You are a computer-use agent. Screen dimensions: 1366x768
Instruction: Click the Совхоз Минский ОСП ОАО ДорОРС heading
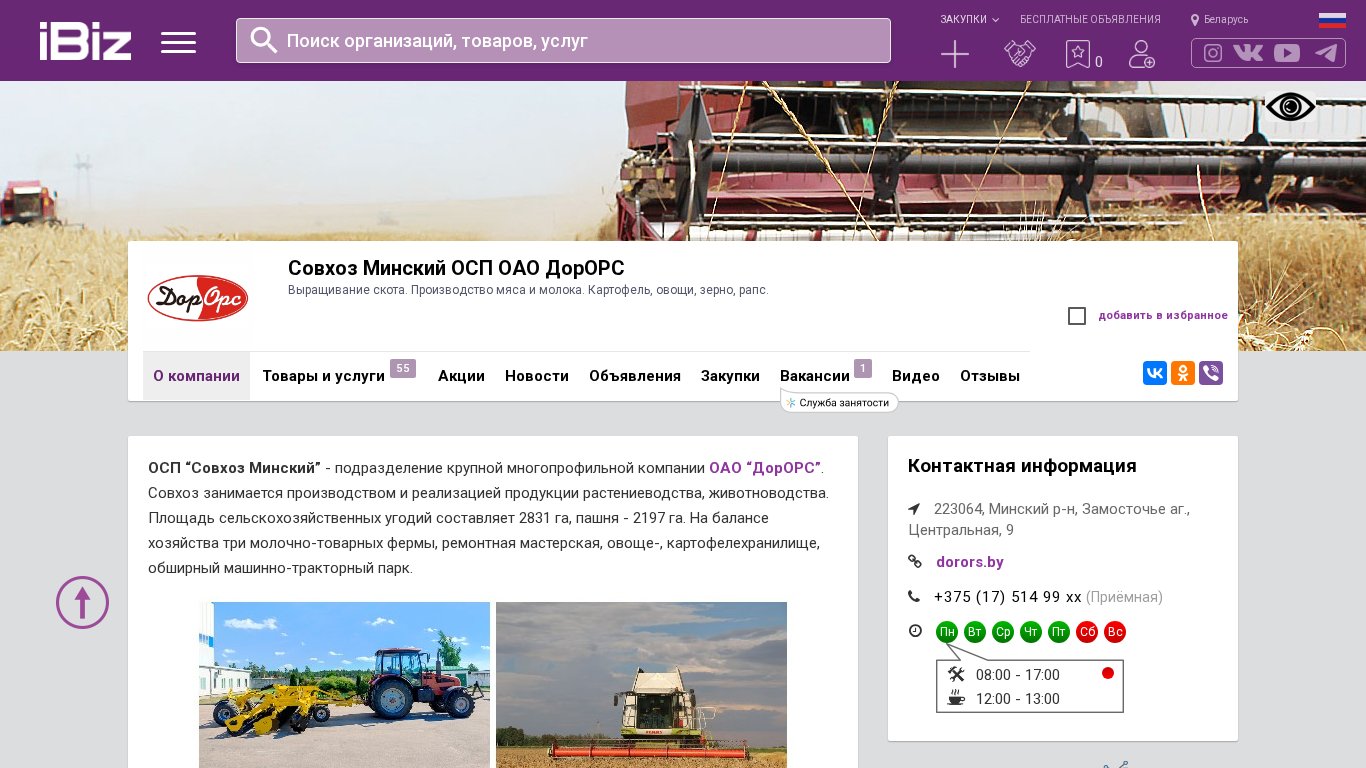[x=456, y=268]
